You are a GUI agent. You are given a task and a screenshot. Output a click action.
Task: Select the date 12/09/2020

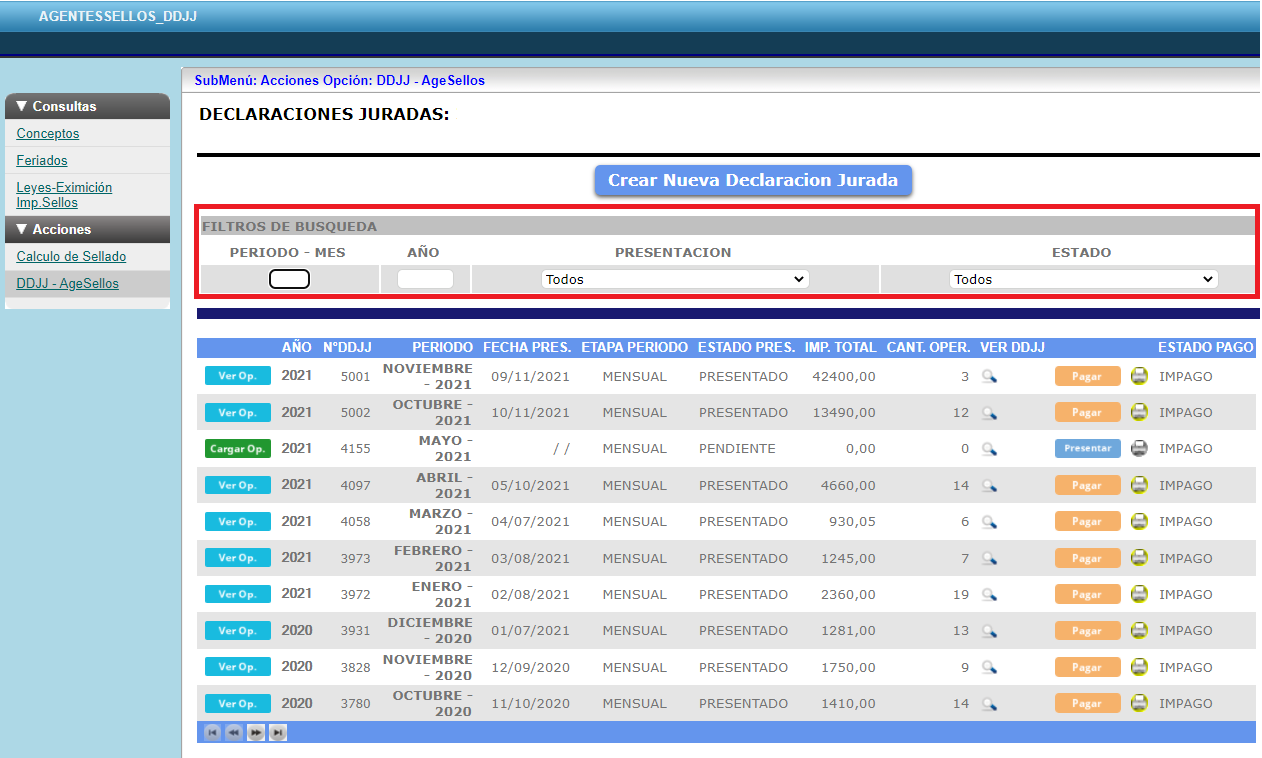coord(530,667)
